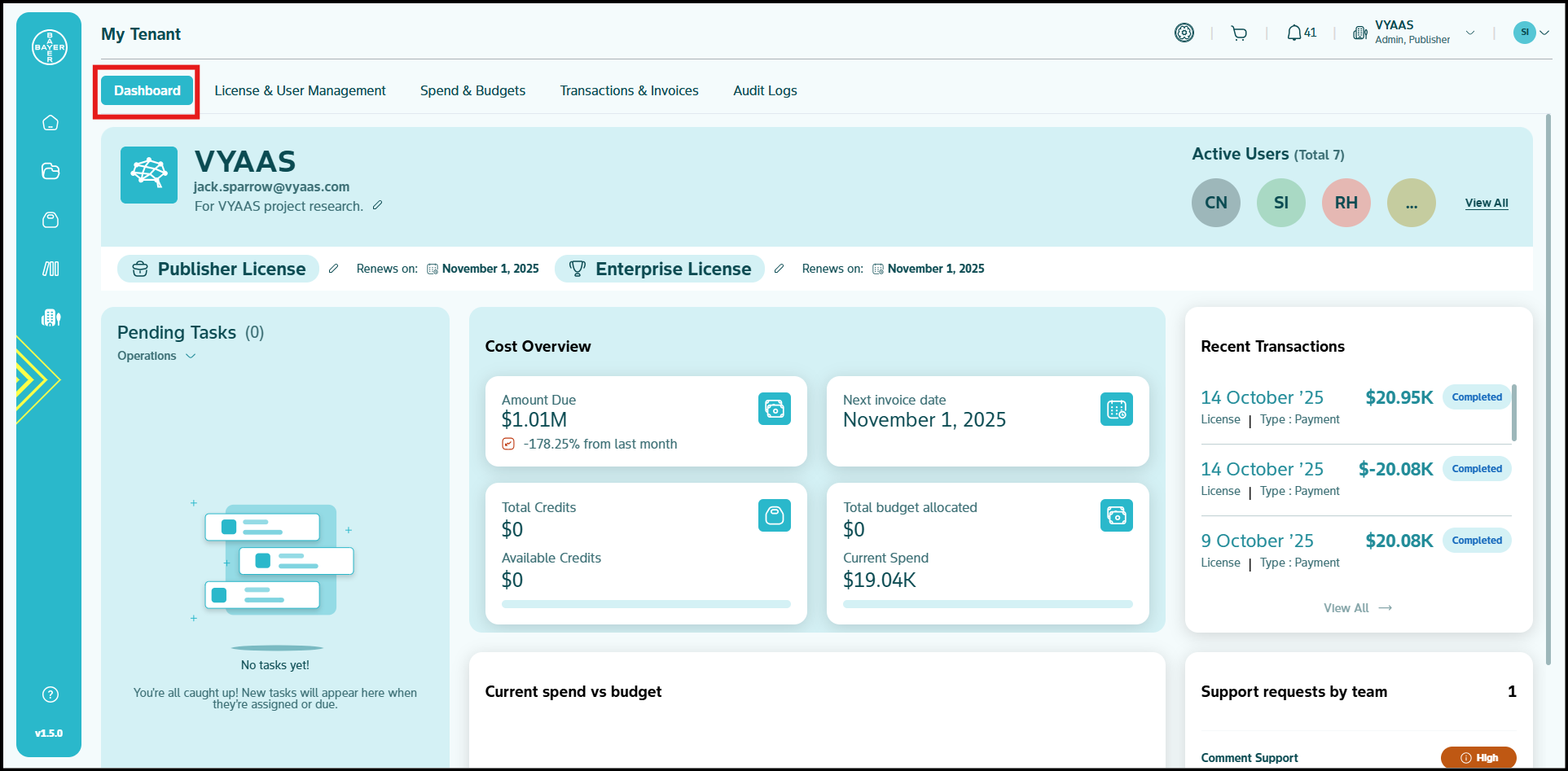Image resolution: width=1568 pixels, height=771 pixels.
Task: Click View All under Active Users
Action: [1486, 203]
